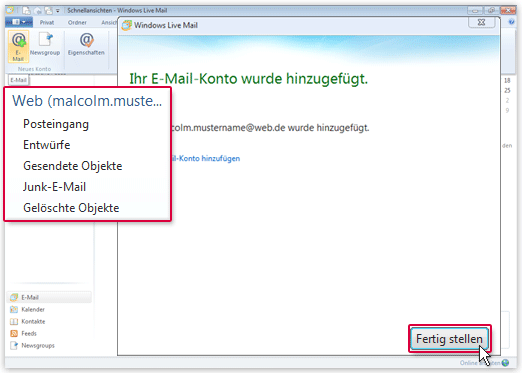Open the Junk-E-Mail folder

pos(54,187)
